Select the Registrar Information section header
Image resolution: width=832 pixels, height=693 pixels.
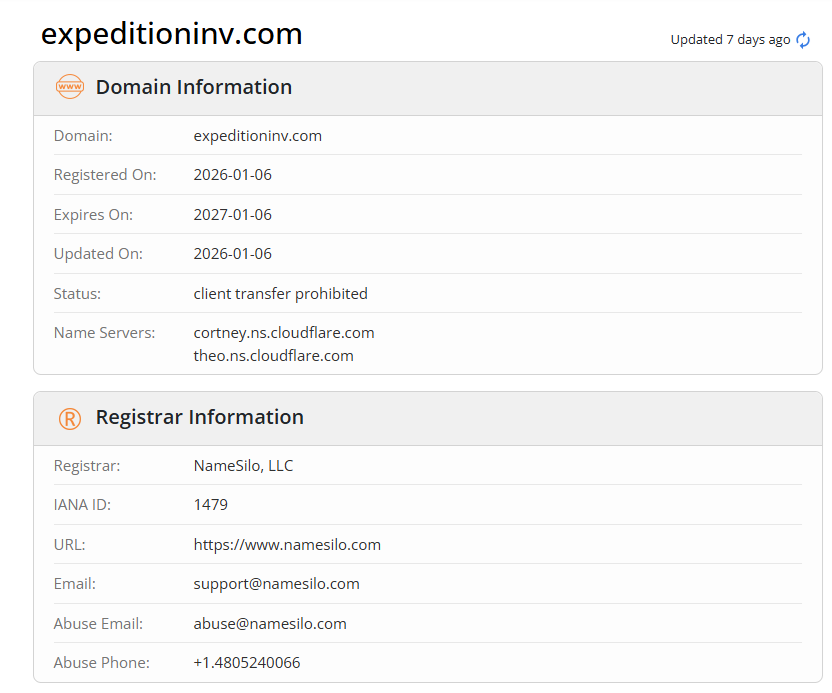coord(199,417)
